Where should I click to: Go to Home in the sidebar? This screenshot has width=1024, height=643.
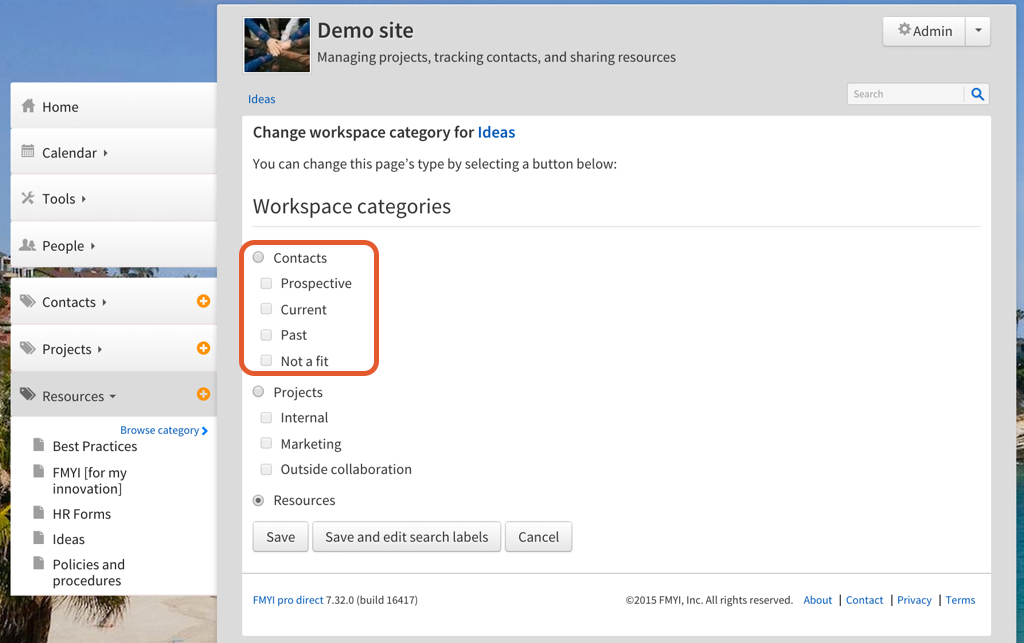(59, 107)
